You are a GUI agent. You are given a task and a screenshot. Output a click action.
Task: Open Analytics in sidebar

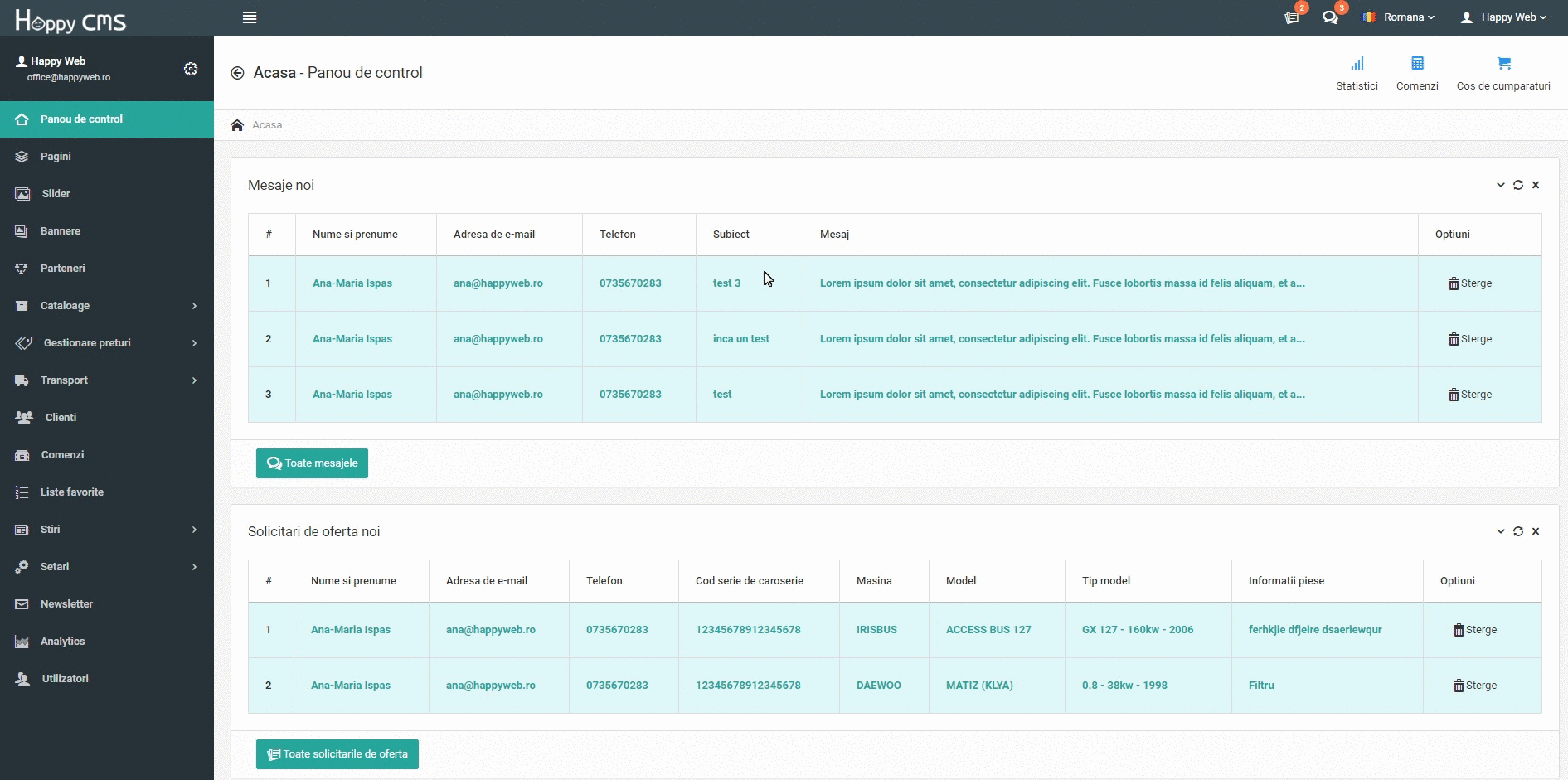pos(107,642)
